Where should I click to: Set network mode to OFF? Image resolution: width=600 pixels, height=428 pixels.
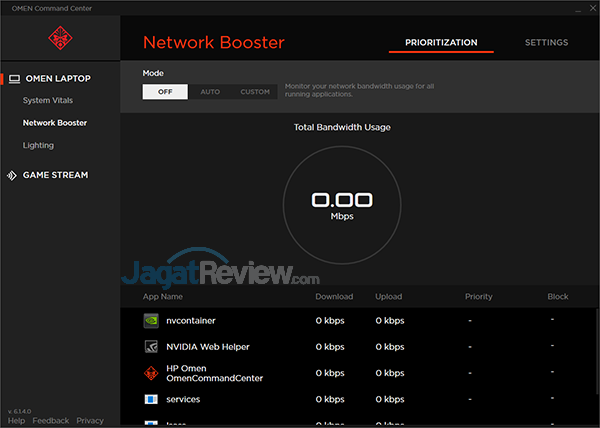165,92
